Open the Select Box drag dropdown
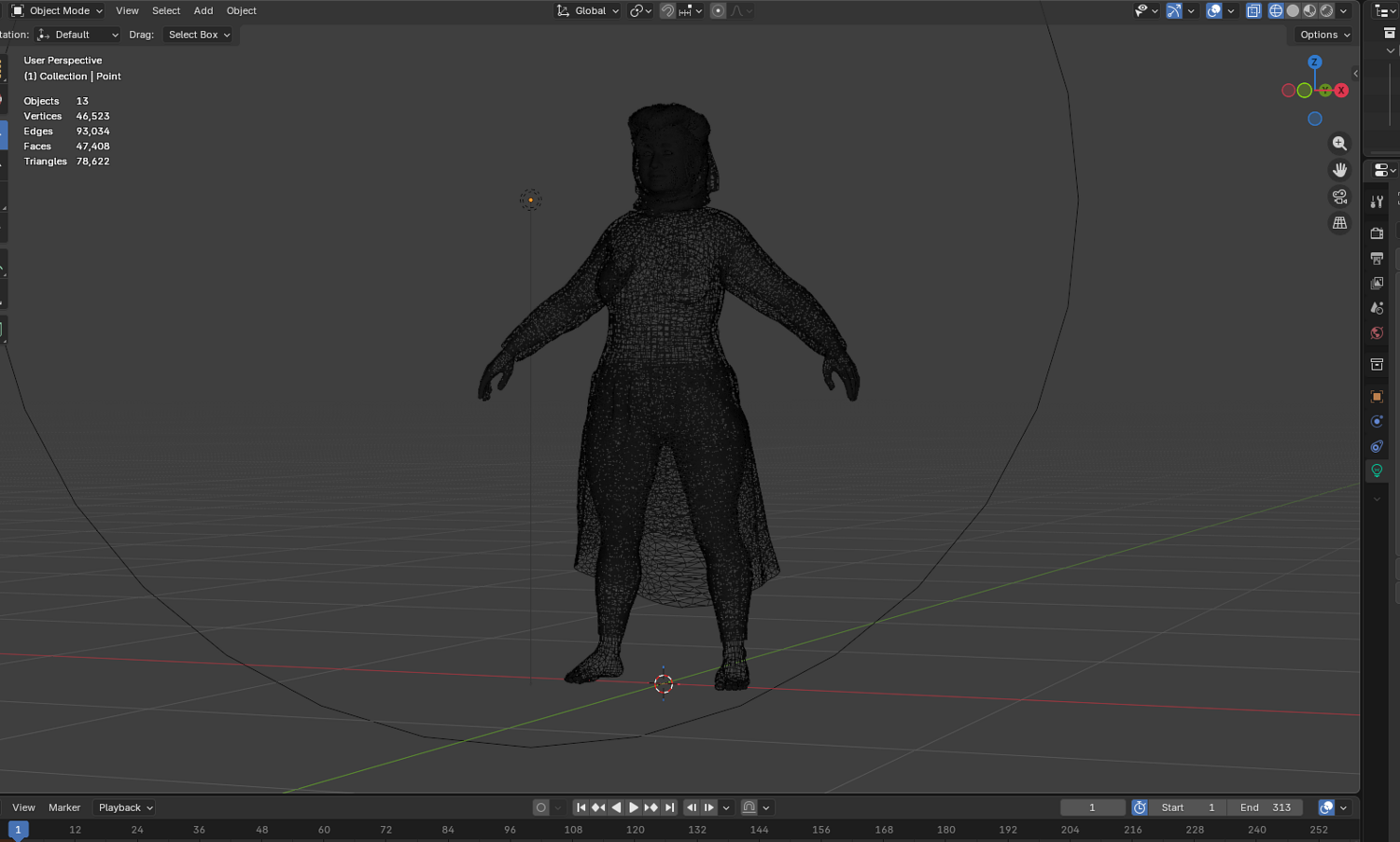Viewport: 1400px width, 842px height. (x=199, y=35)
